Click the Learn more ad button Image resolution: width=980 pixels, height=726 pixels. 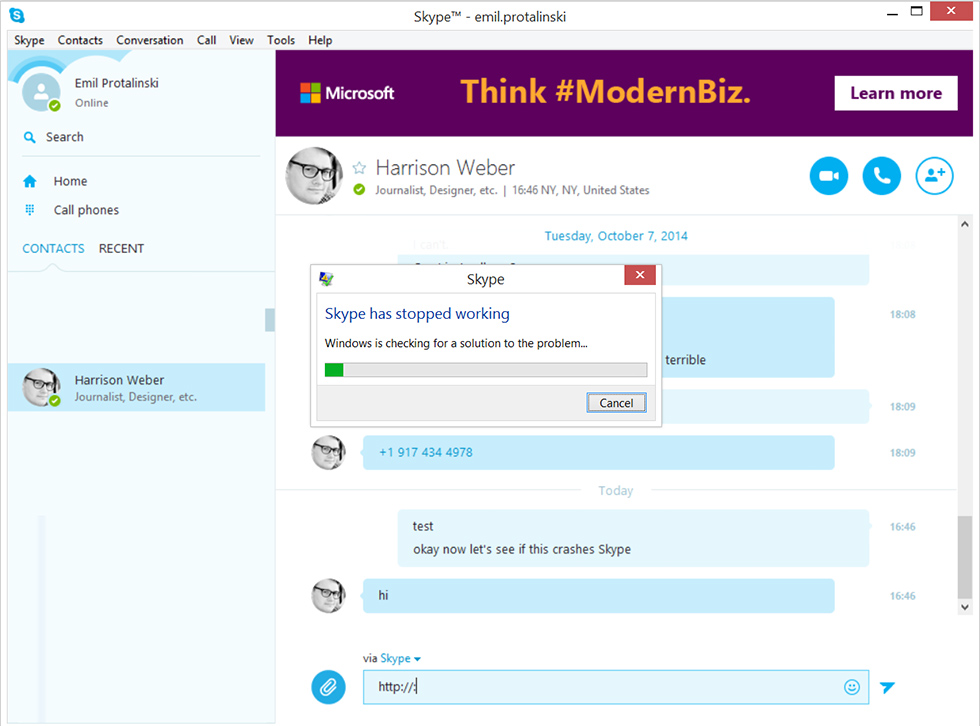(x=895, y=93)
